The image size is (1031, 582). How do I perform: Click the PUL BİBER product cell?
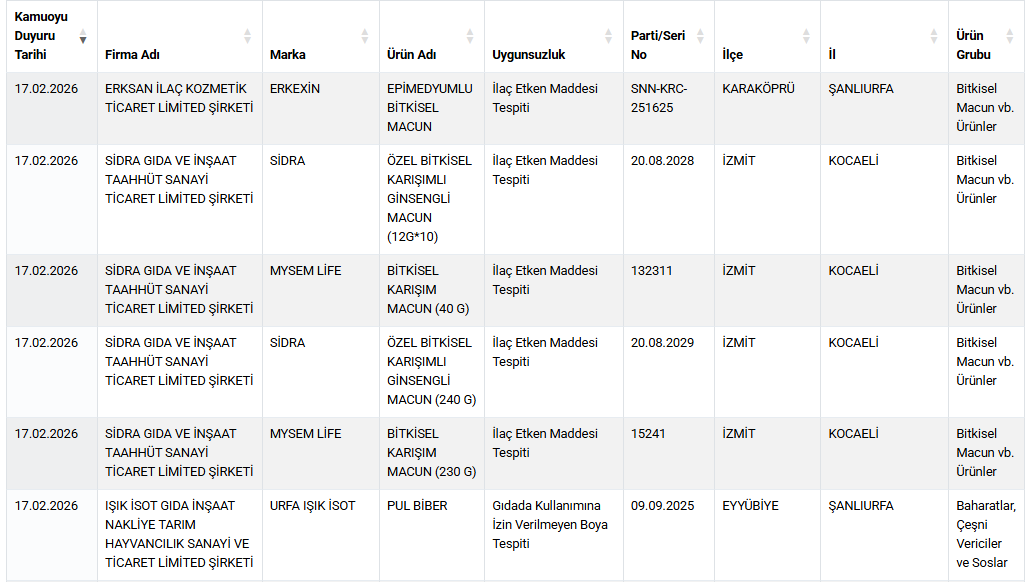(x=417, y=506)
